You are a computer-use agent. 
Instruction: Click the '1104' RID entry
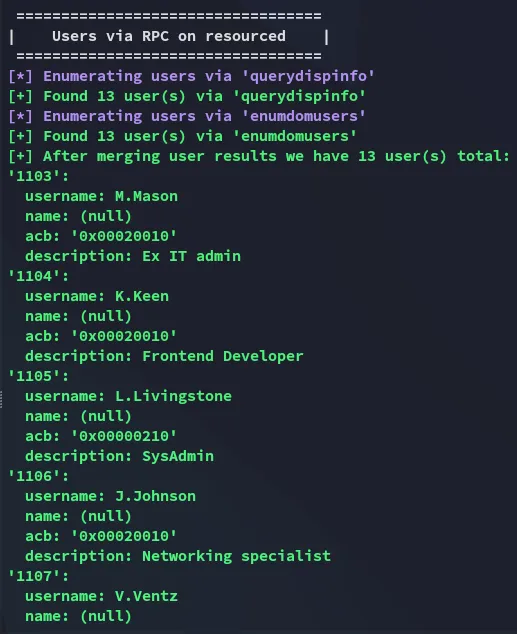pyautogui.click(x=39, y=276)
